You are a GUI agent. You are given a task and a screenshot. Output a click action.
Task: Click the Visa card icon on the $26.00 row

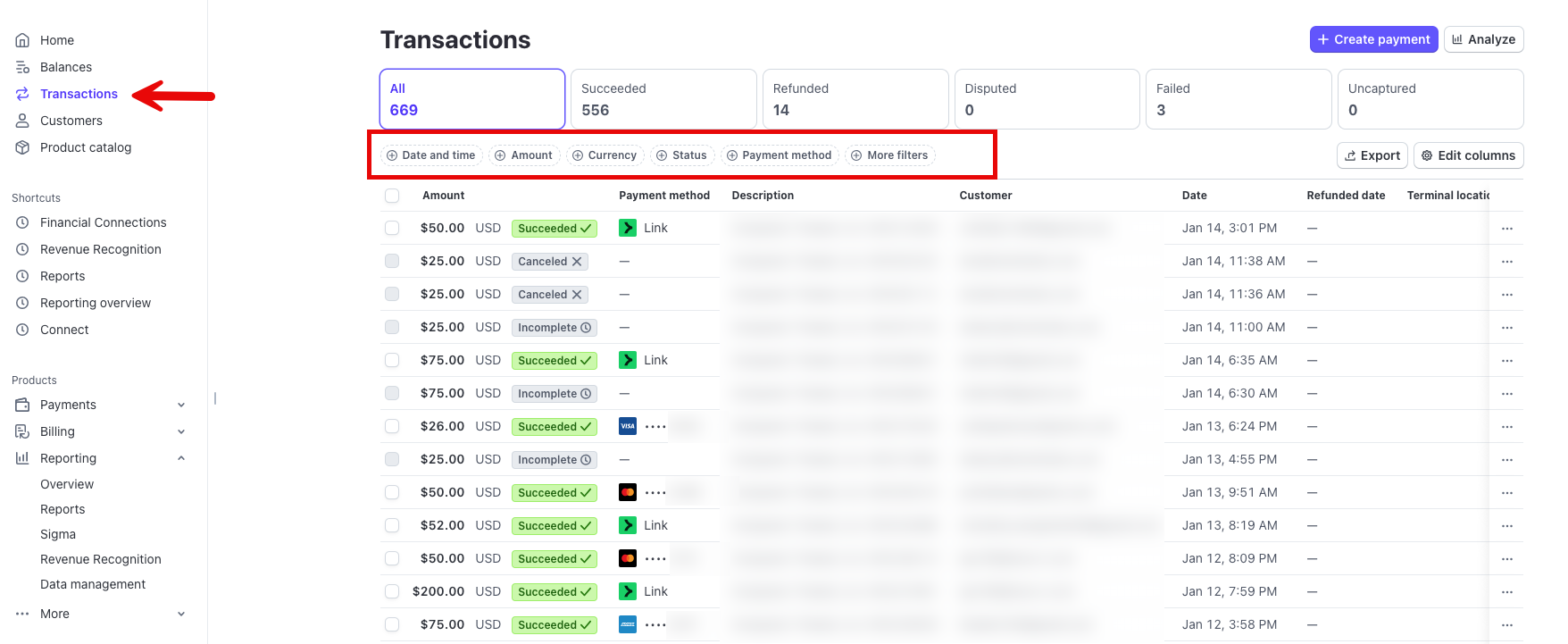(628, 426)
